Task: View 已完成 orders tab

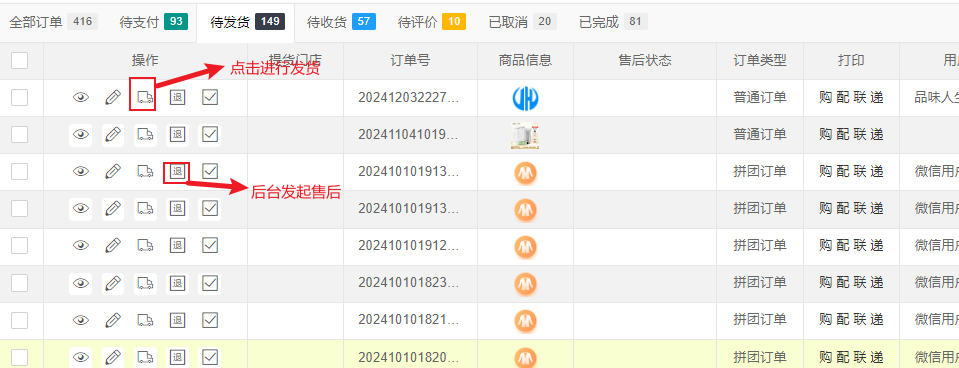Action: (613, 23)
